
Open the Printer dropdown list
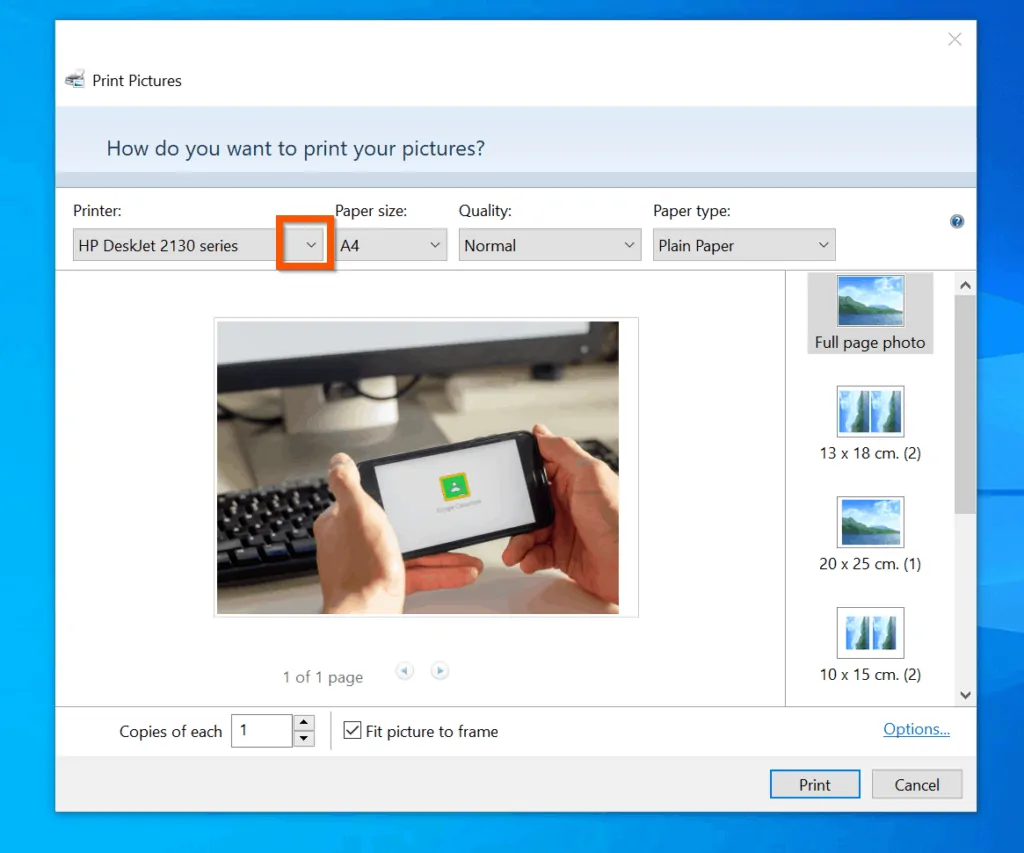point(311,245)
